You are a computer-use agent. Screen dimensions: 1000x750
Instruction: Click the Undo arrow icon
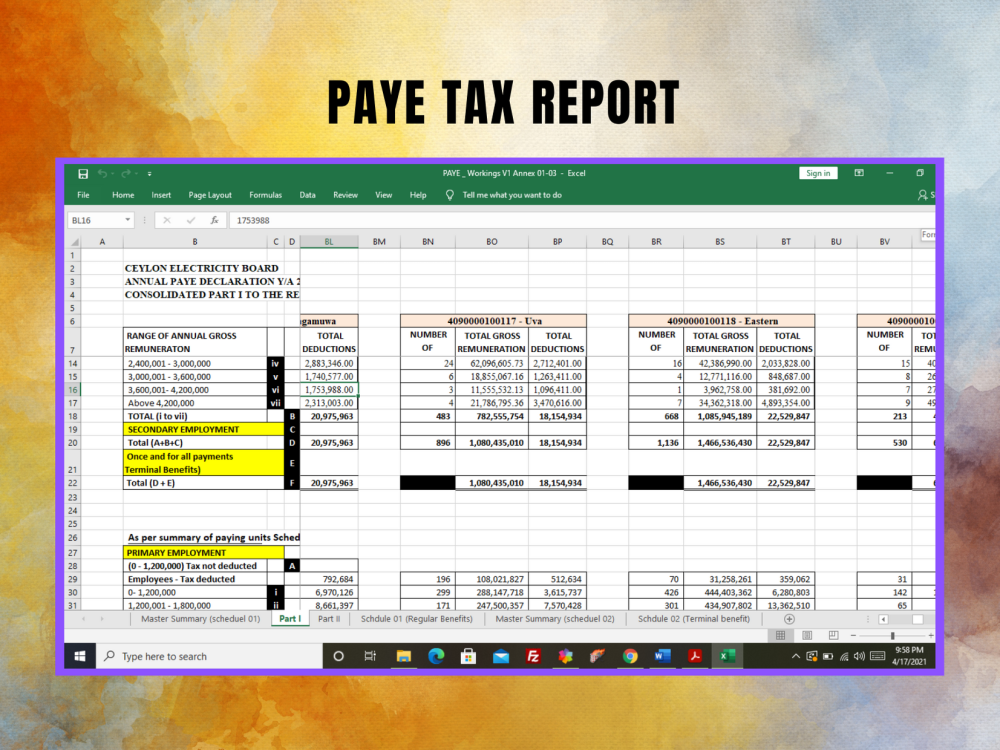(103, 173)
